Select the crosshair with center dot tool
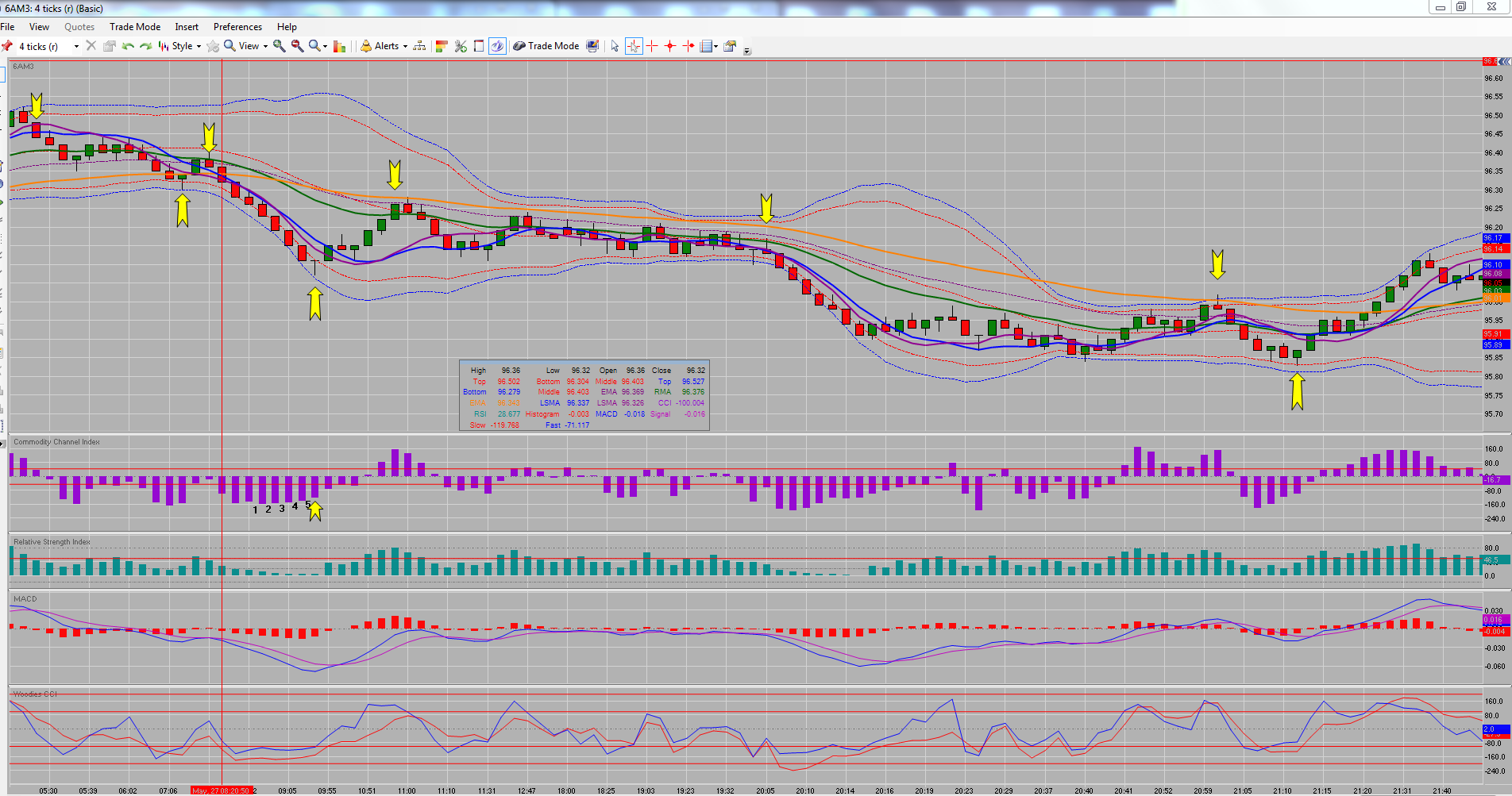Image resolution: width=1512 pixels, height=796 pixels. [x=670, y=46]
